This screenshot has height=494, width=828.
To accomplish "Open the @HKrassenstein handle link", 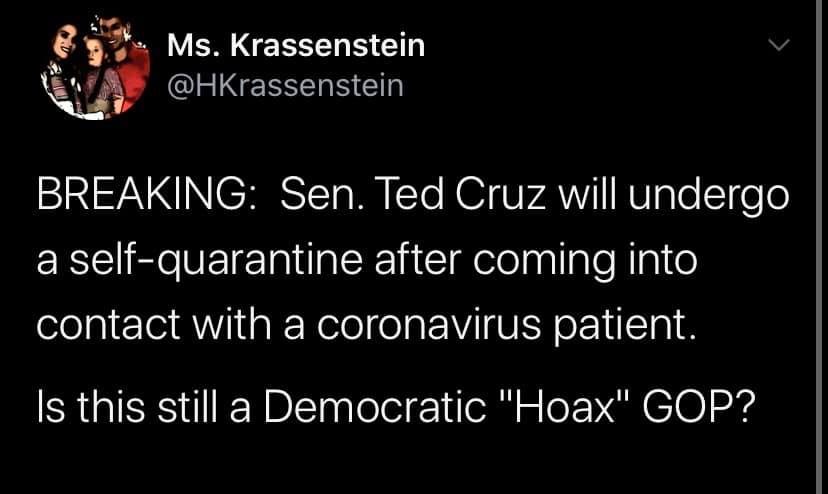I will tap(285, 86).
